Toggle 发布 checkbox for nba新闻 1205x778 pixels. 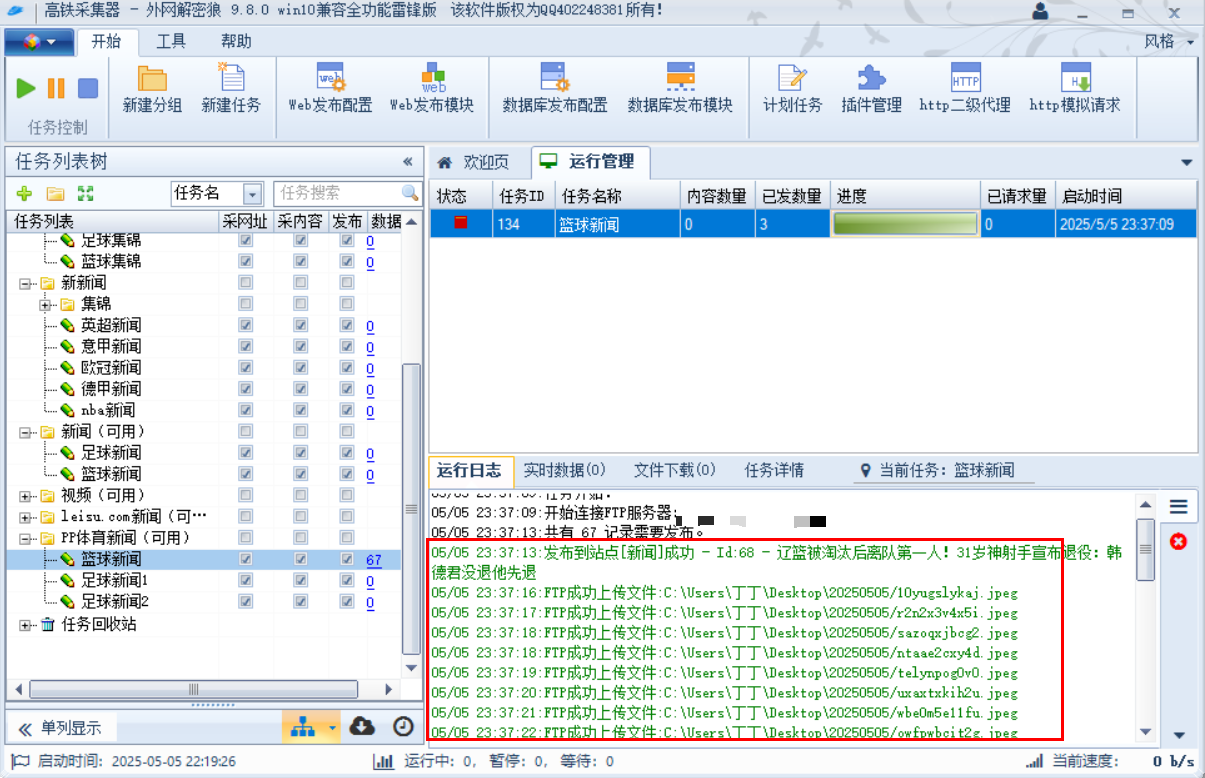346,410
